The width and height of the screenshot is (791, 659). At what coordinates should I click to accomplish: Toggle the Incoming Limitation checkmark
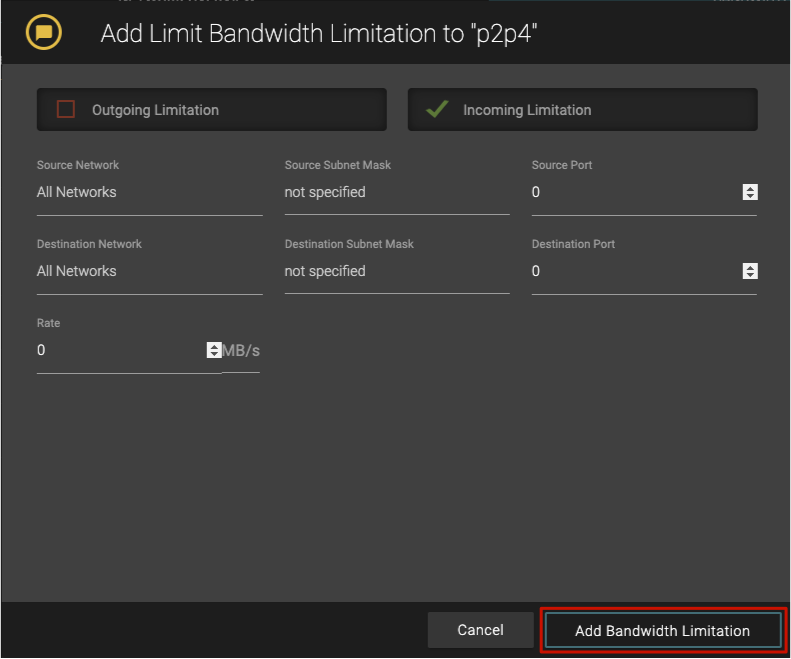(437, 109)
